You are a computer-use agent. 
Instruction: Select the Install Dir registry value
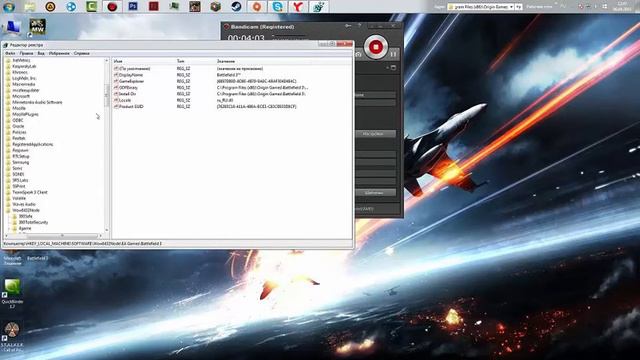coord(128,94)
